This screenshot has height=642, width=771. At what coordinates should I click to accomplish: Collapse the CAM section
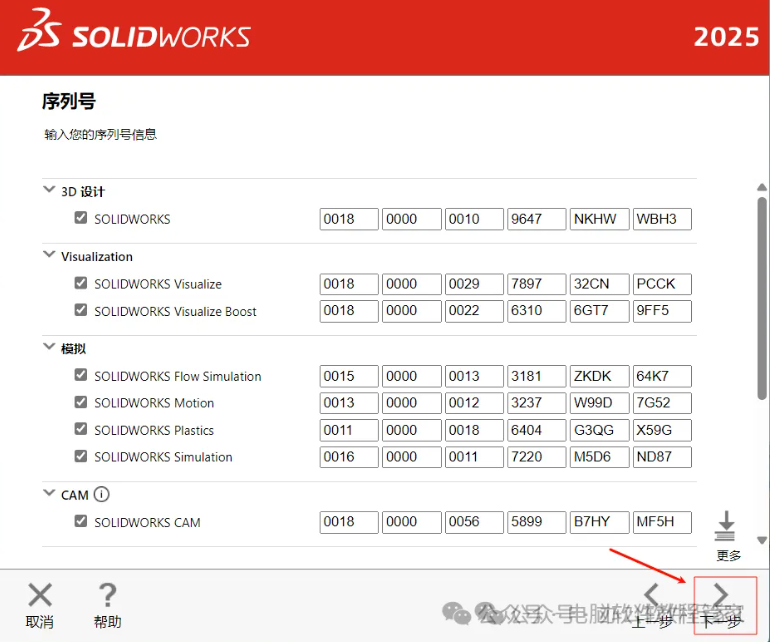[x=49, y=493]
